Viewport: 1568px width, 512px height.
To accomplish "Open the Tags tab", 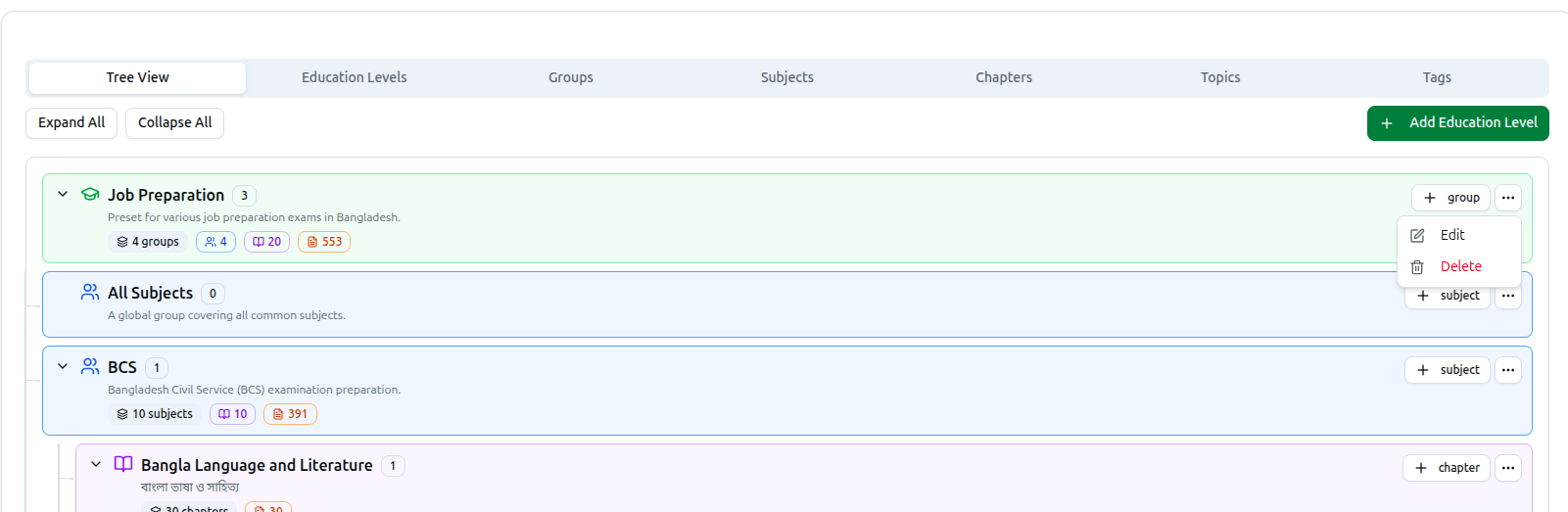I will (1437, 77).
